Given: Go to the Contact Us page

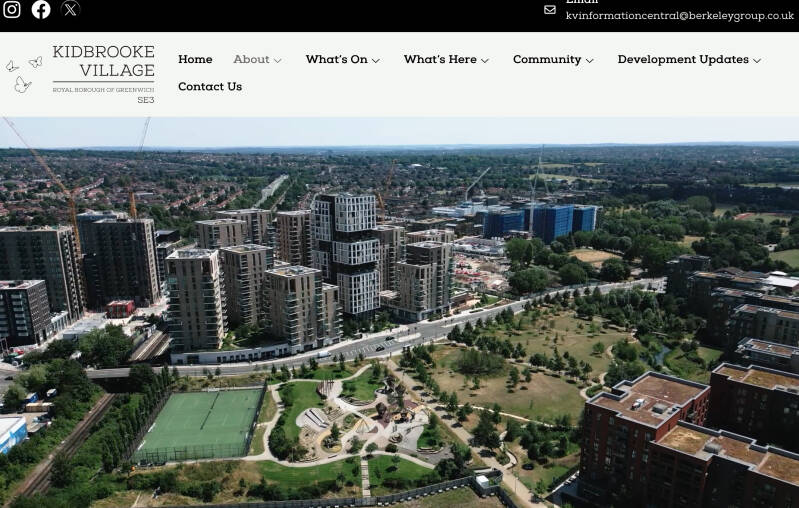Looking at the screenshot, I should tap(210, 87).
